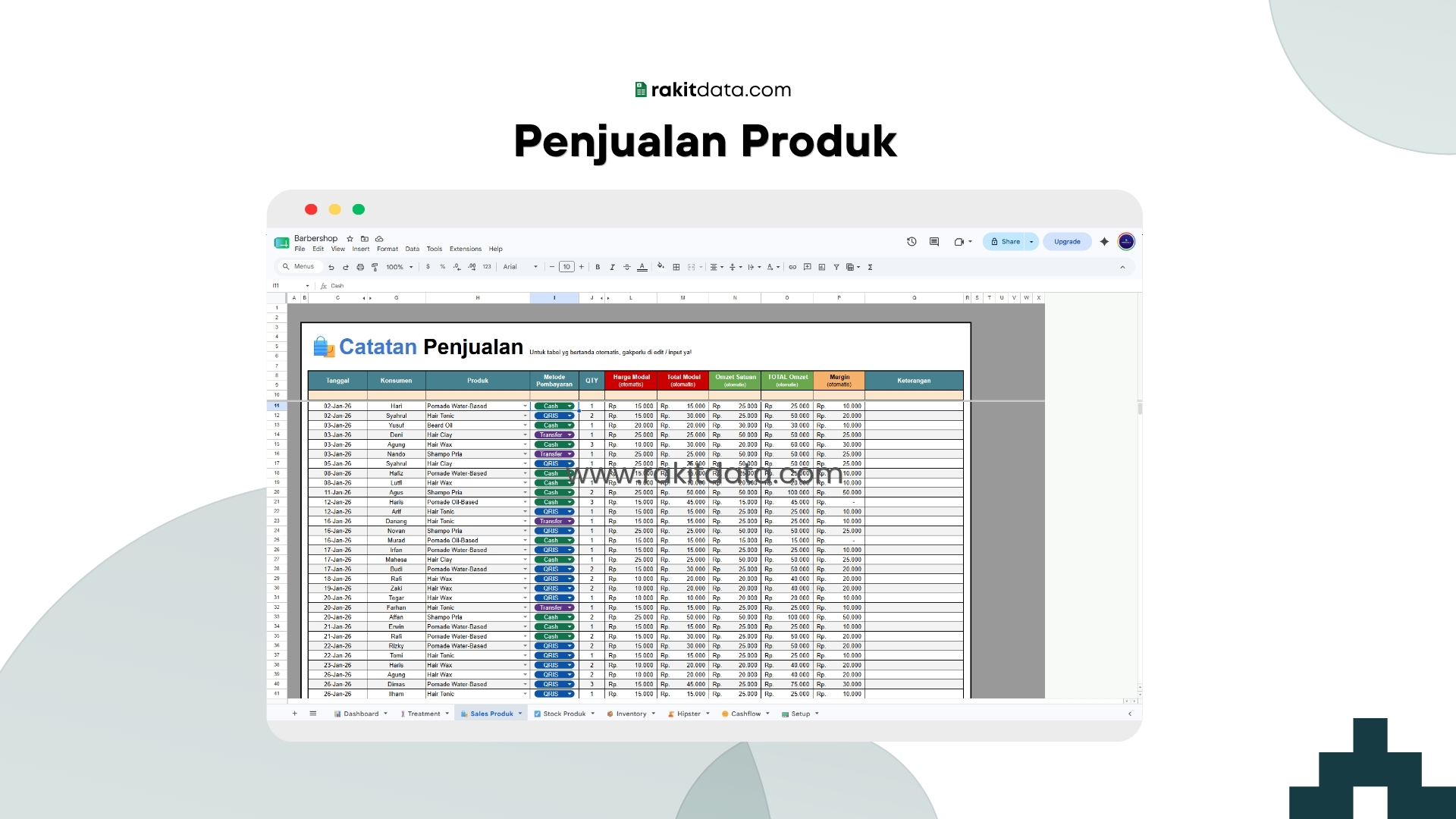Screen dimensions: 1456x819
Task: Open payment dropdown chip in Syahrul Hair Tonic row
Action: pyautogui.click(x=554, y=416)
